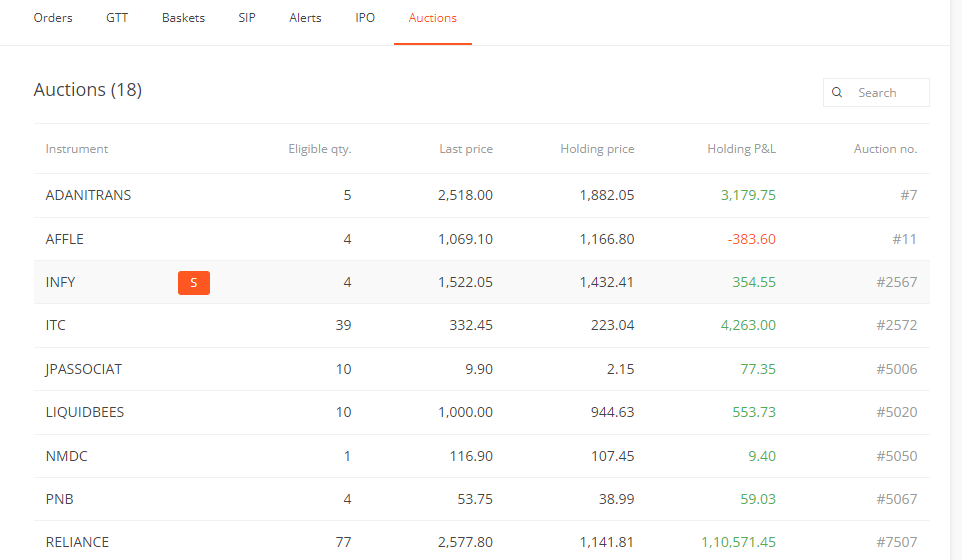Click ADANITRANS holding price 1,882.05
The height and width of the screenshot is (560, 962).
(607, 195)
